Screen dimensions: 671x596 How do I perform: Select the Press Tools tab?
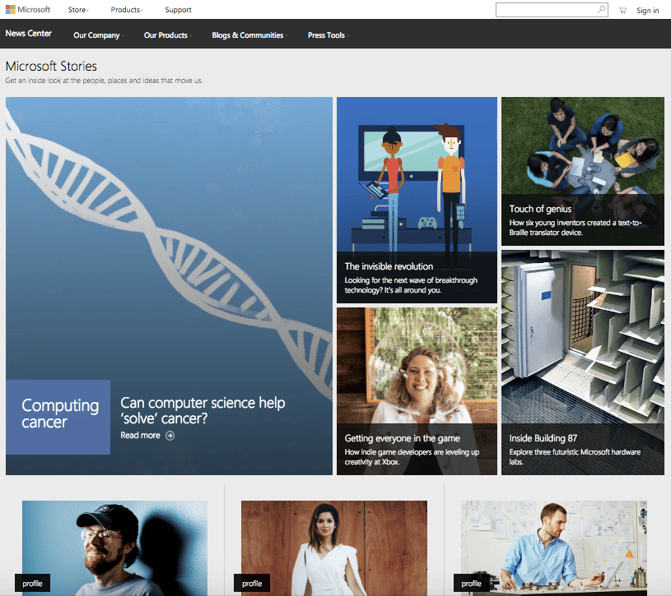[326, 35]
